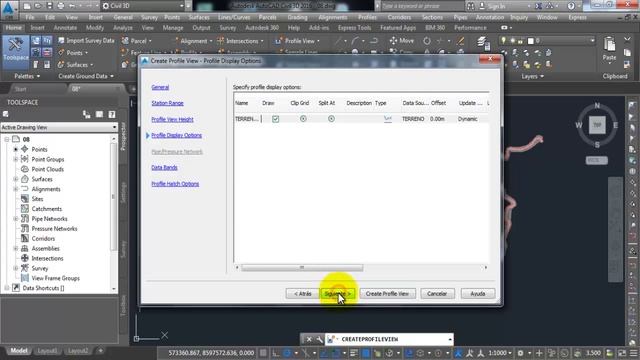This screenshot has width=640, height=360.
Task: Click the TOP face of the ViewCube
Action: 597,125
